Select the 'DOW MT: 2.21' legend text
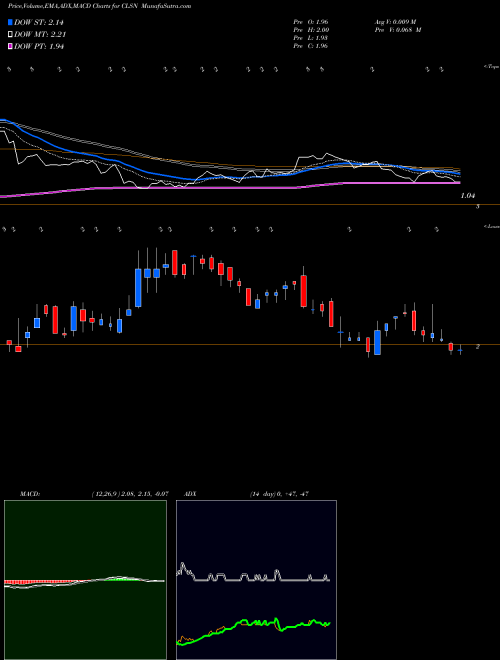 click(40, 35)
